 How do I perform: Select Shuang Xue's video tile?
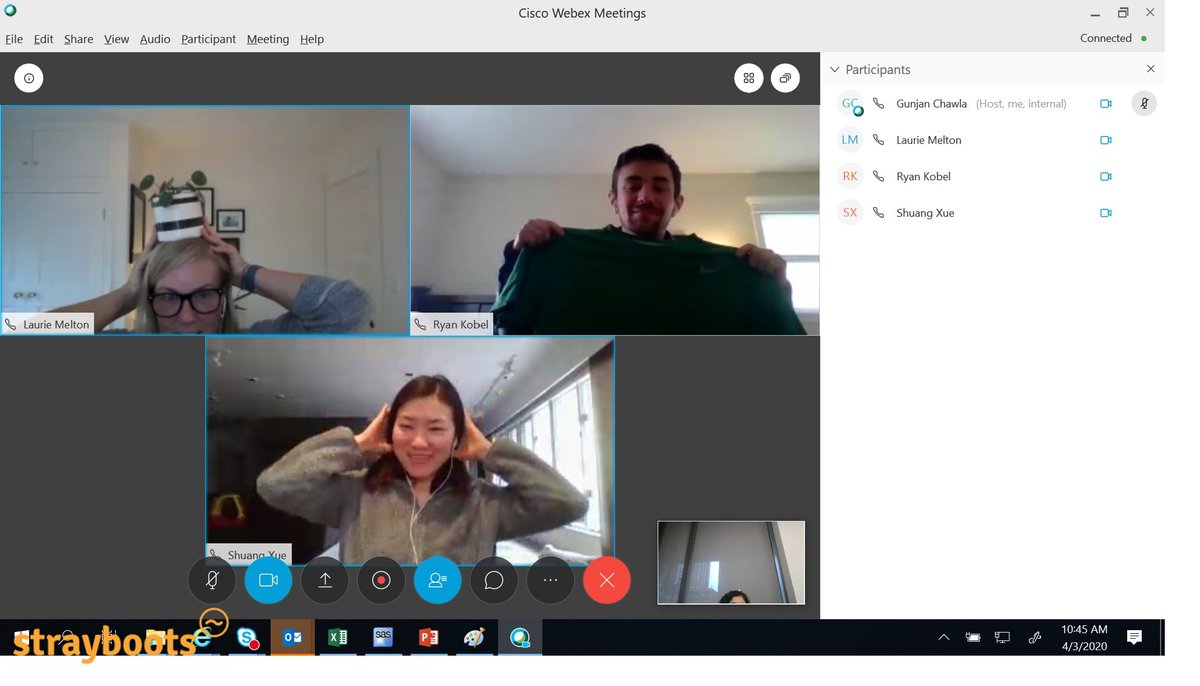(x=410, y=450)
